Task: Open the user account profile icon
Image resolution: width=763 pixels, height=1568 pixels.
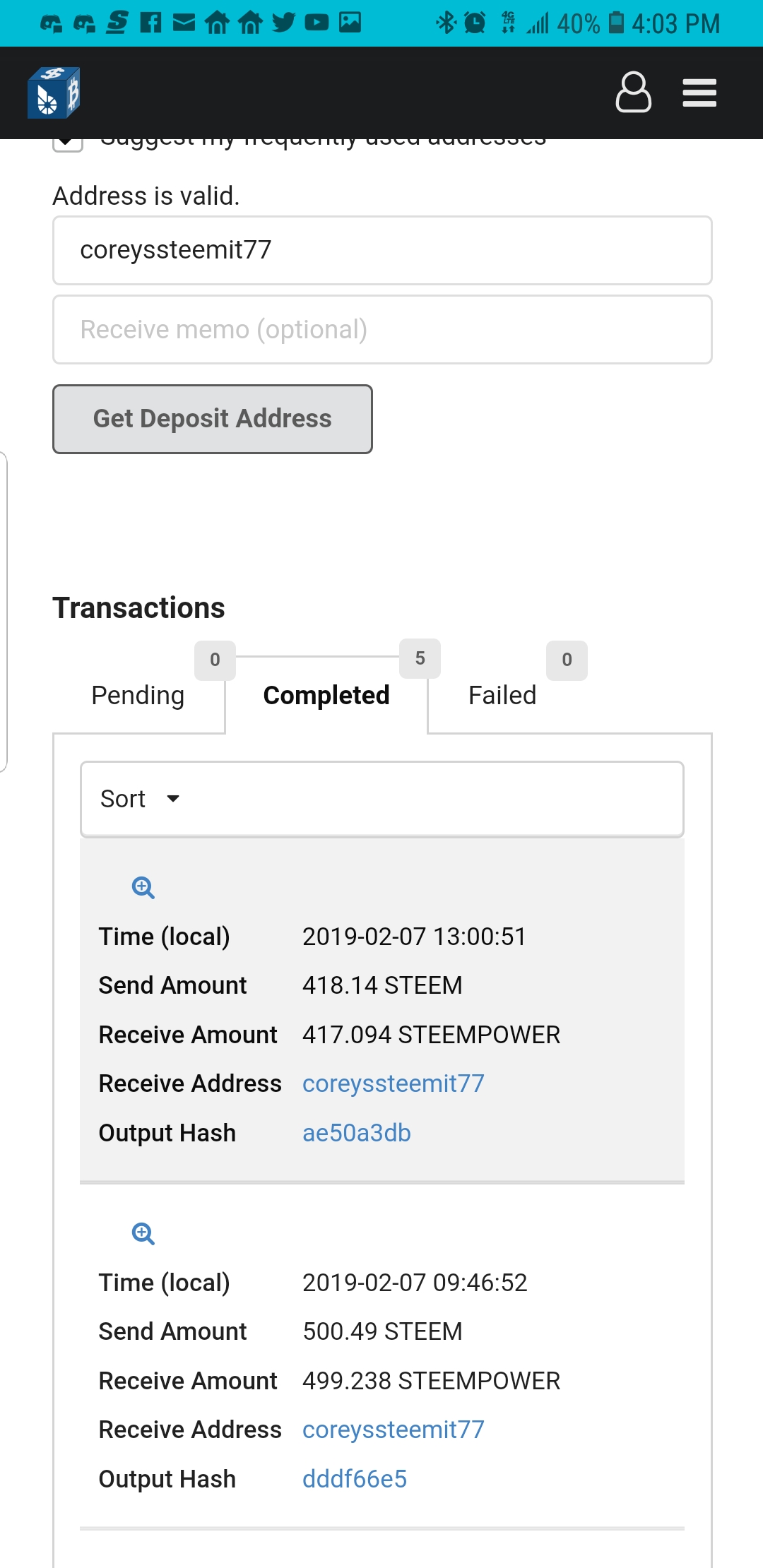Action: point(633,92)
